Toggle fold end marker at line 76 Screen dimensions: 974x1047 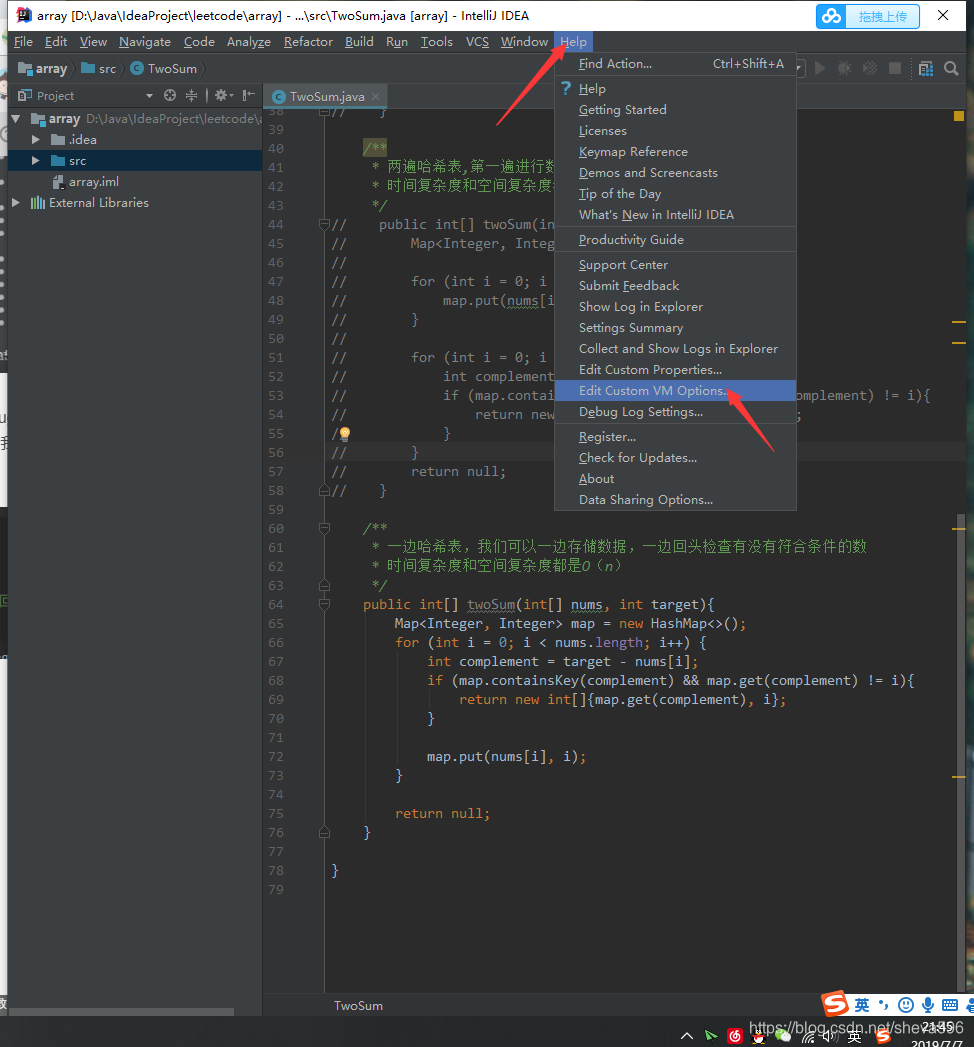point(324,833)
